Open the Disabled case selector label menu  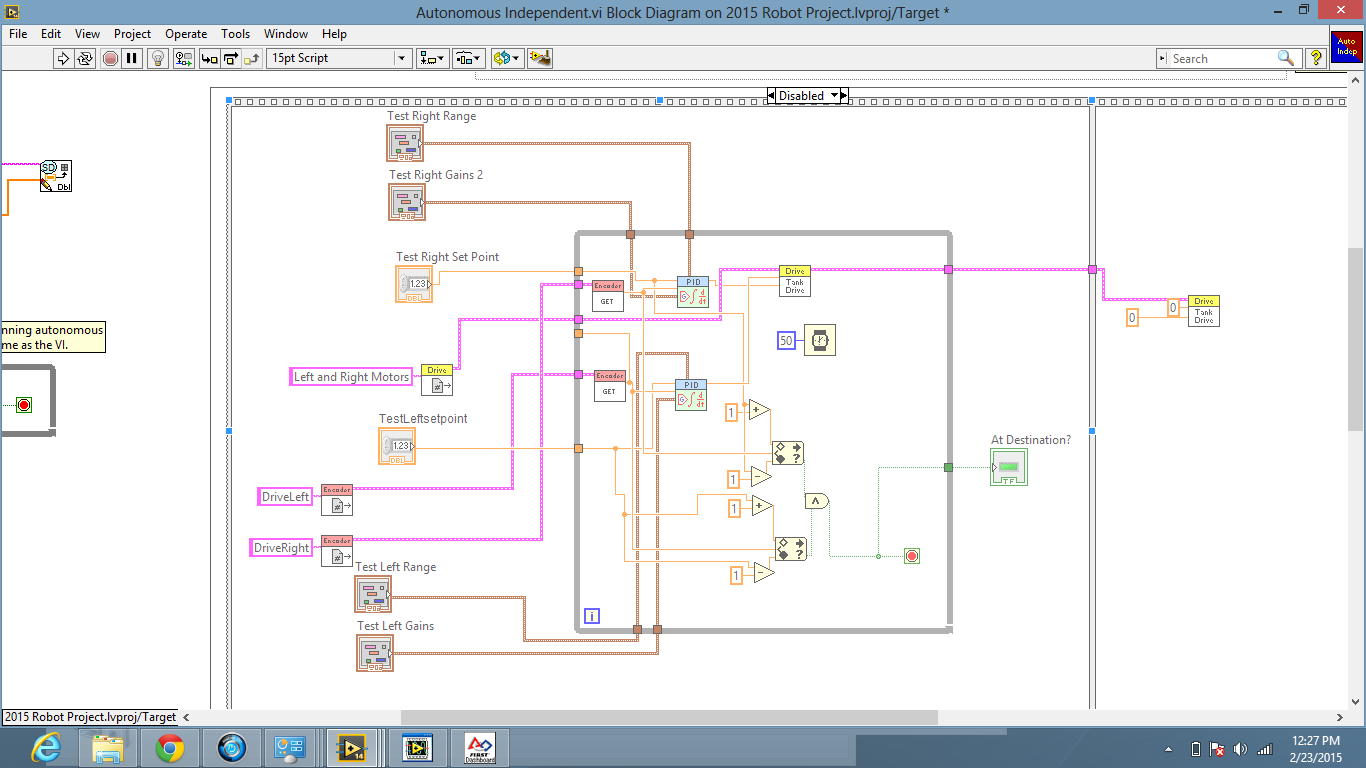click(807, 96)
